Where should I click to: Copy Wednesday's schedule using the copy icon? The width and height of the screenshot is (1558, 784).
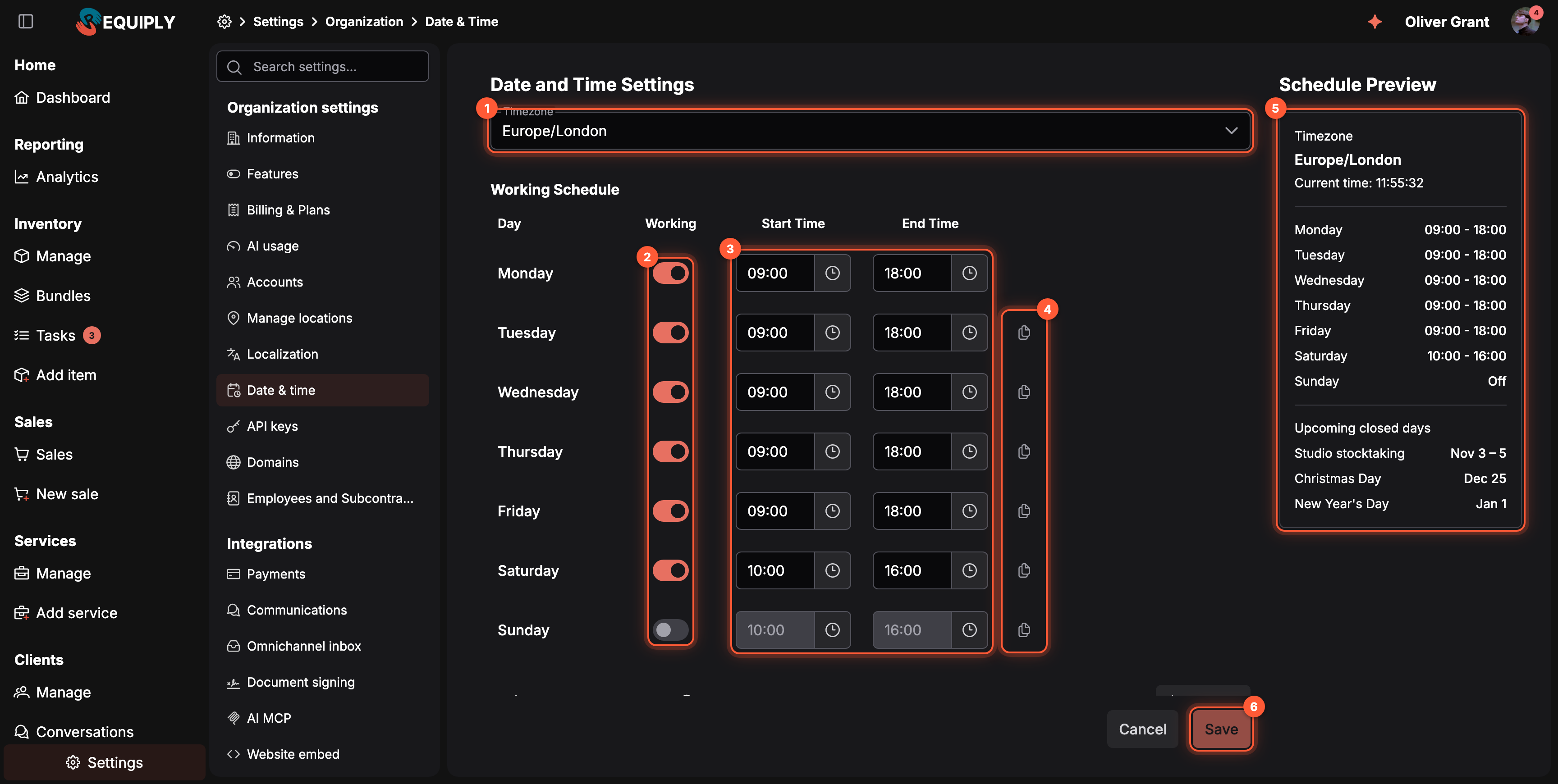1024,392
